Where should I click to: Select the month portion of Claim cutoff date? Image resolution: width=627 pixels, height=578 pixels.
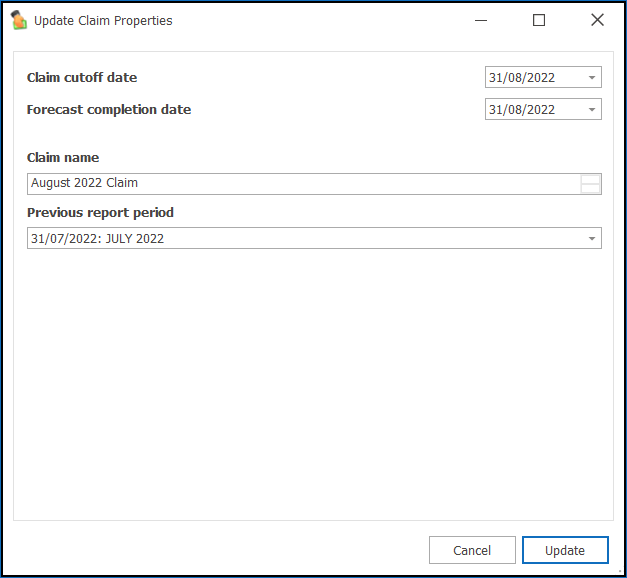click(514, 77)
